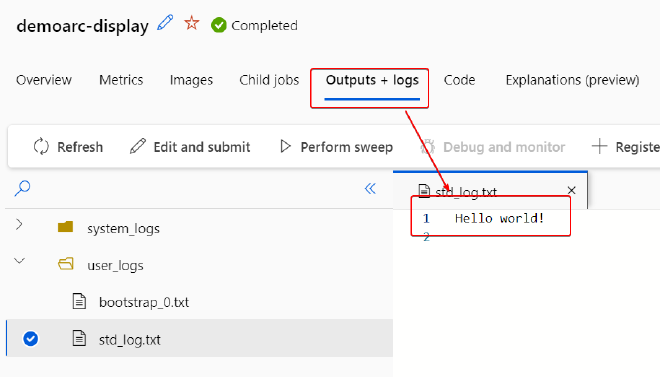Select the system_logs folder name
Image resolution: width=660 pixels, height=377 pixels.
coord(123,228)
